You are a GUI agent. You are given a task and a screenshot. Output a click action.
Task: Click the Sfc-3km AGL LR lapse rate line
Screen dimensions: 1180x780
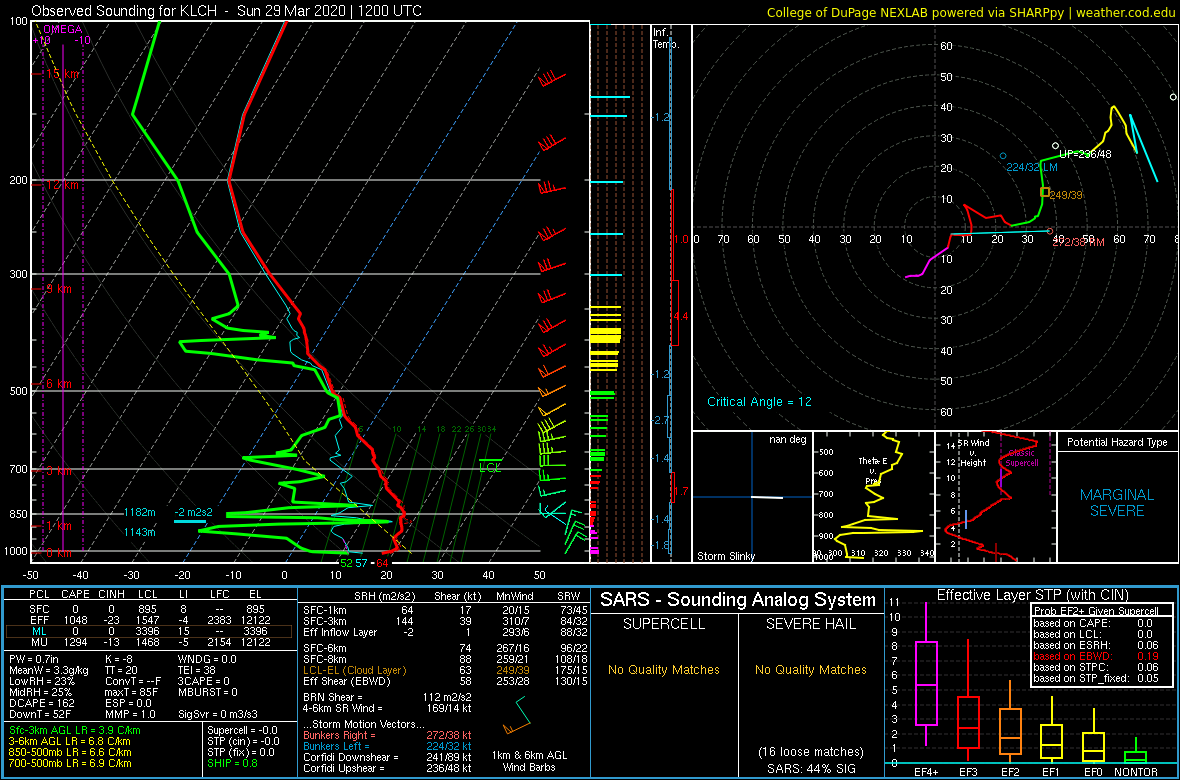[75, 730]
